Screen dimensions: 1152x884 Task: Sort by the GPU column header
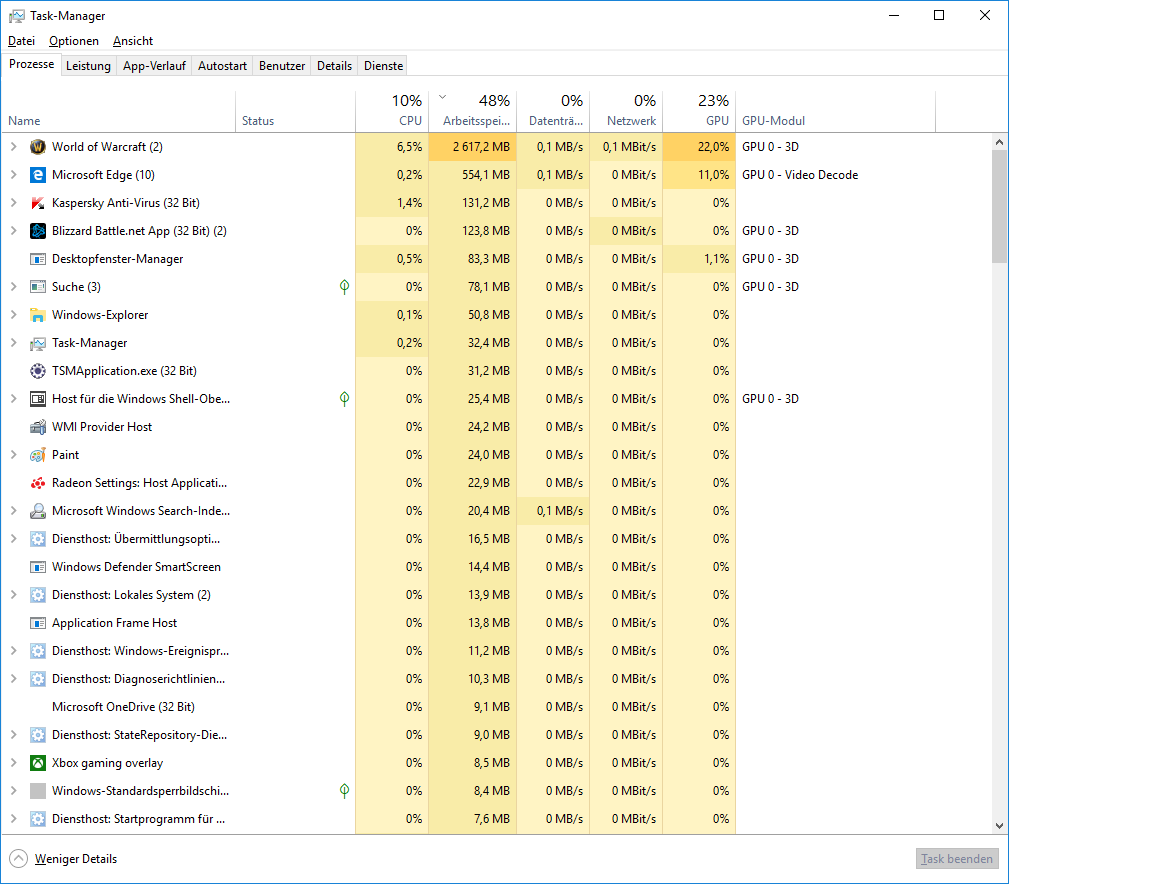(x=699, y=111)
